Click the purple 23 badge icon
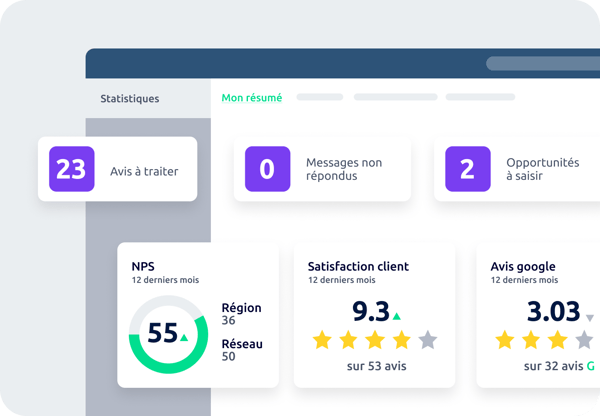 coord(71,170)
